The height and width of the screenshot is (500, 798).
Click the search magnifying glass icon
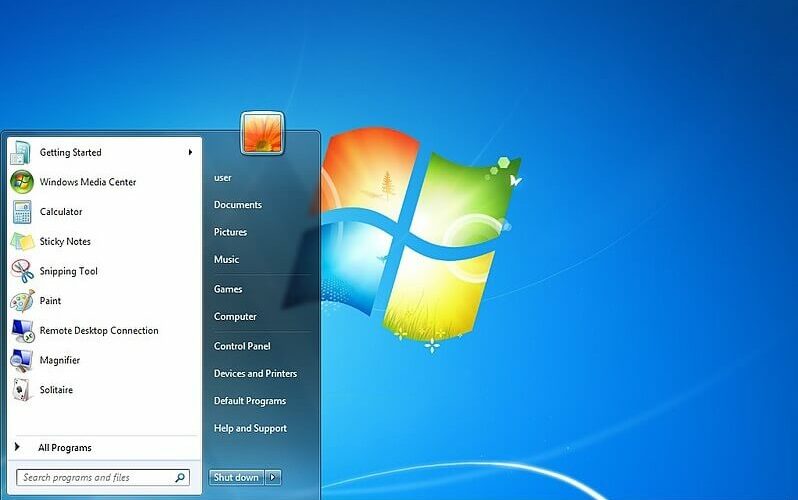(x=180, y=478)
